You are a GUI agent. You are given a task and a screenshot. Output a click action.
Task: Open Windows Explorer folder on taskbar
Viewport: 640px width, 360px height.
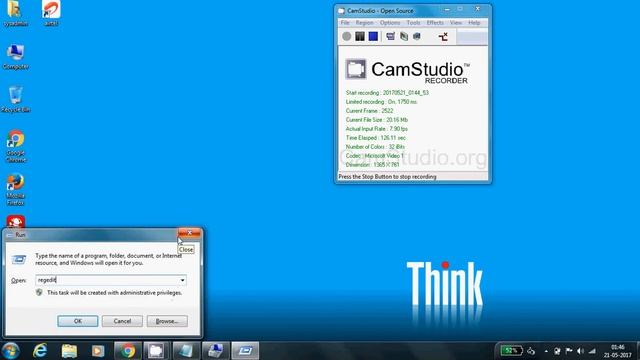(69, 351)
